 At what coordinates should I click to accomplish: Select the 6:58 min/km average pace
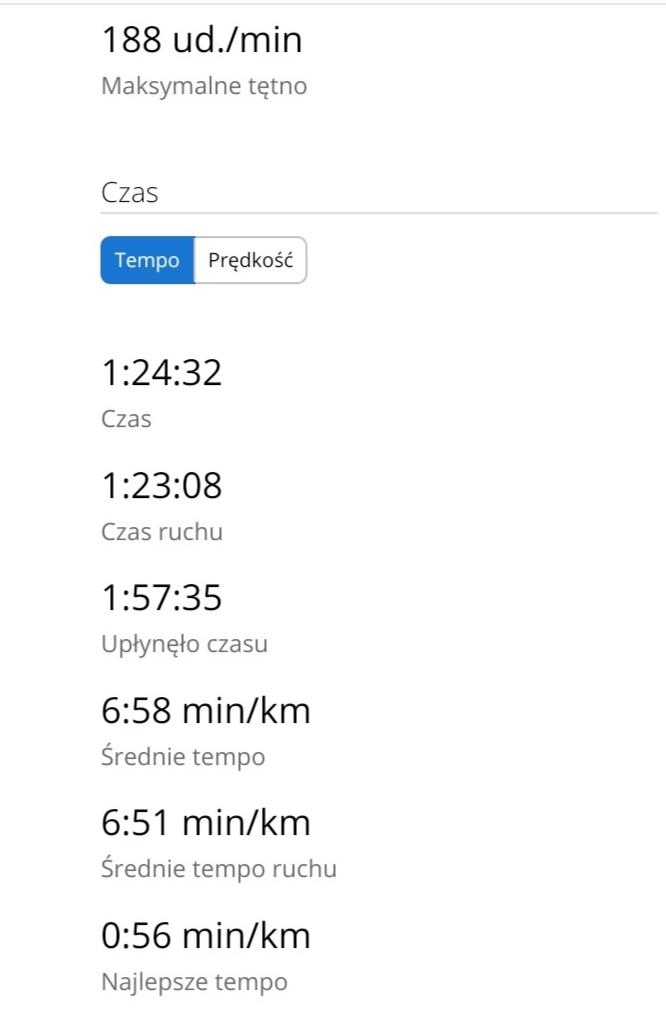click(206, 711)
